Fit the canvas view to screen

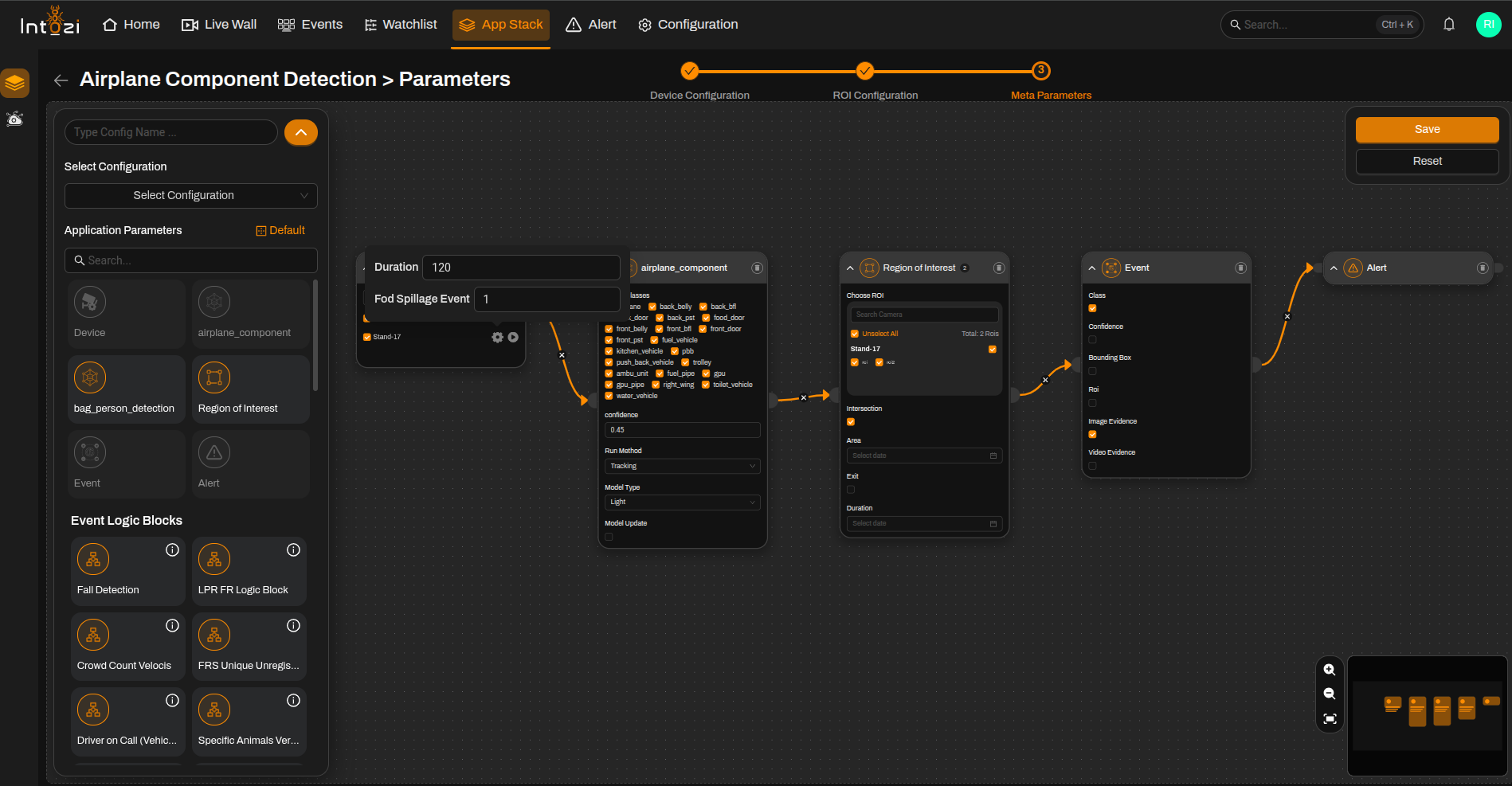(x=1330, y=719)
